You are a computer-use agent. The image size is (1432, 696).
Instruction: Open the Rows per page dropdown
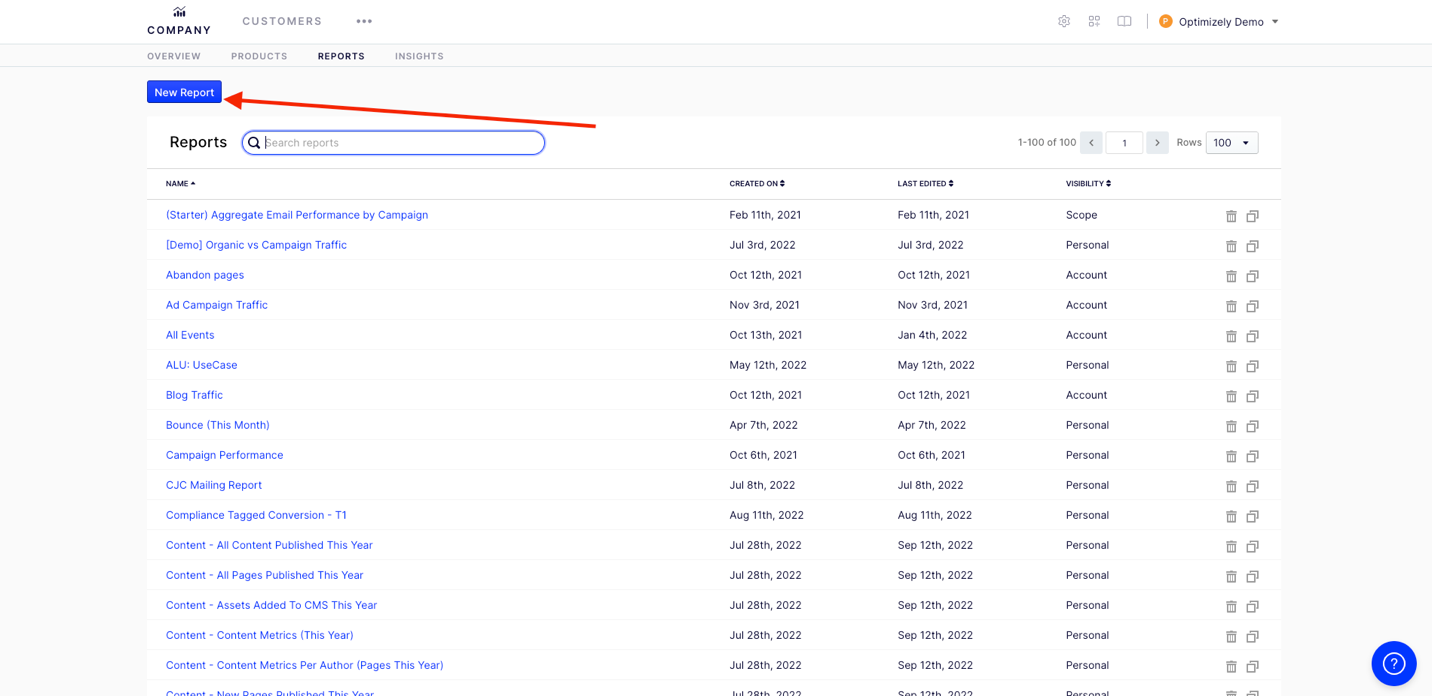pyautogui.click(x=1231, y=142)
